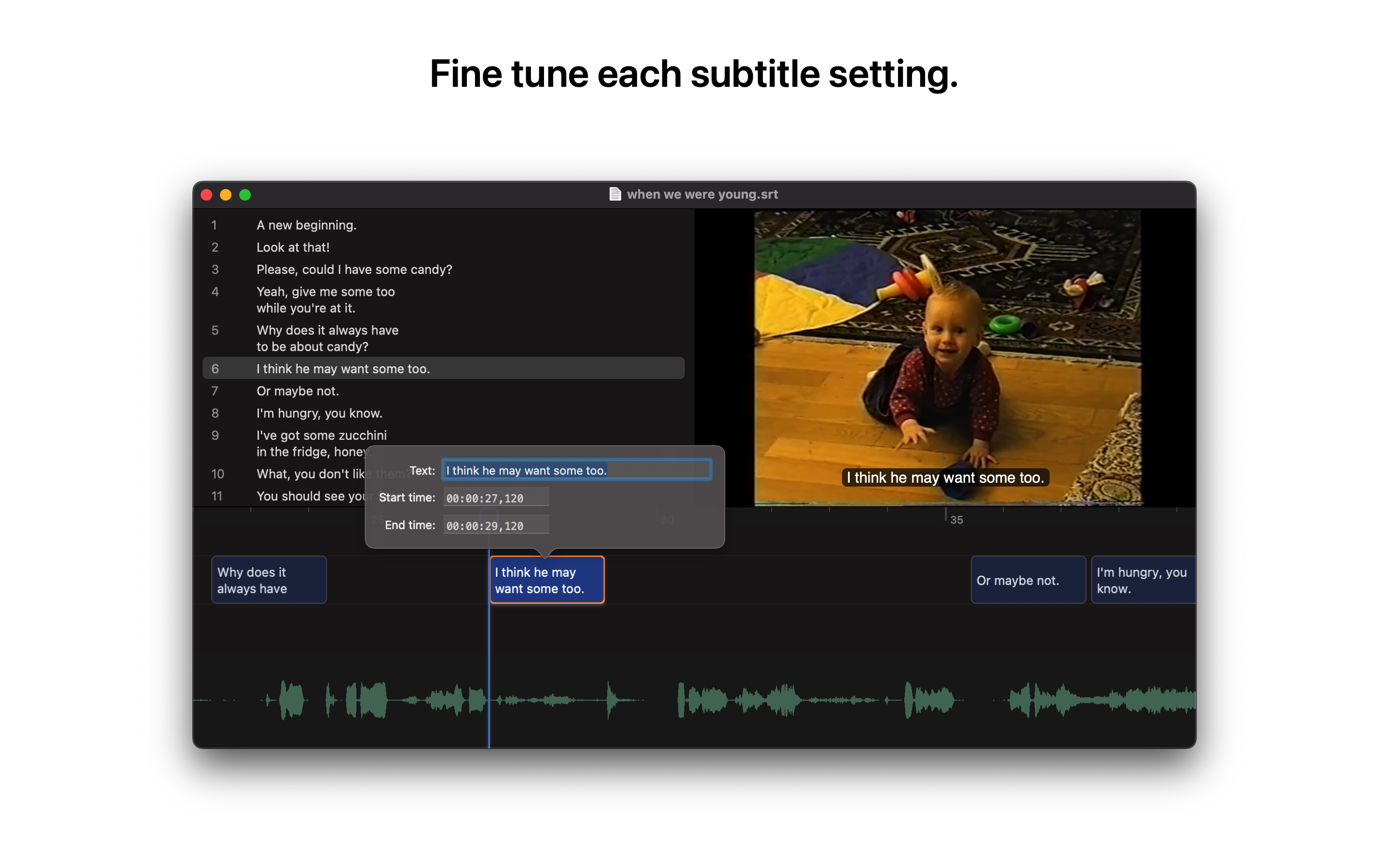Select subtitle 'Look at that!' in list
Screen dimensions: 1389x868
[293, 247]
